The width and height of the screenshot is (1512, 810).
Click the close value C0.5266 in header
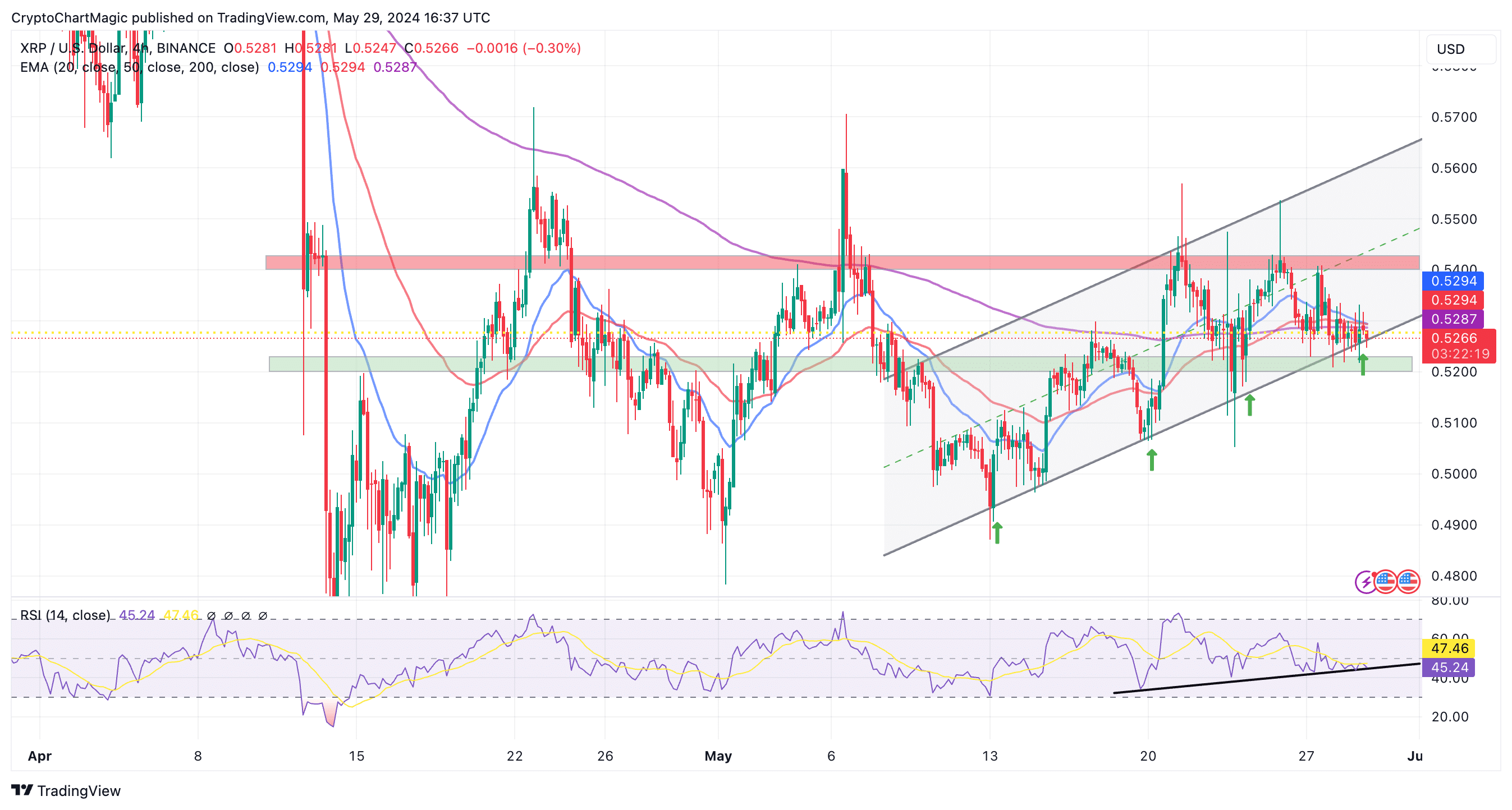tap(432, 48)
